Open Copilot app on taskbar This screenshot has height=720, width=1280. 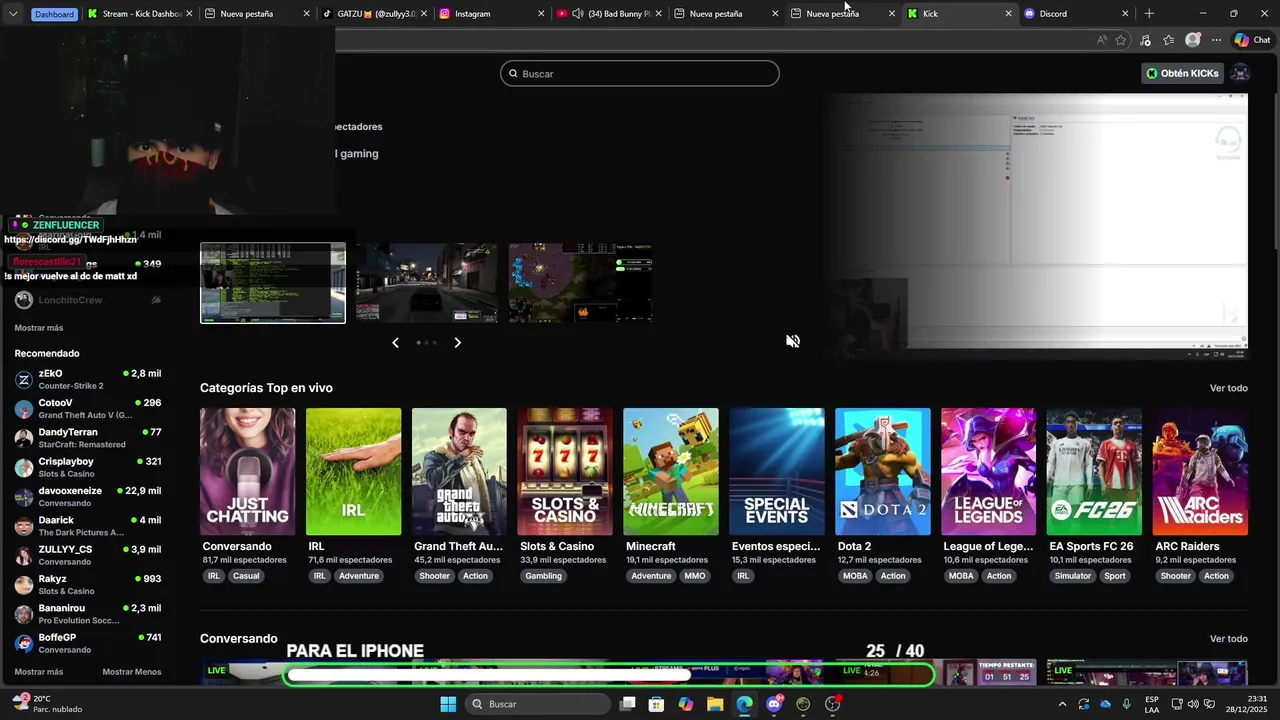[685, 704]
